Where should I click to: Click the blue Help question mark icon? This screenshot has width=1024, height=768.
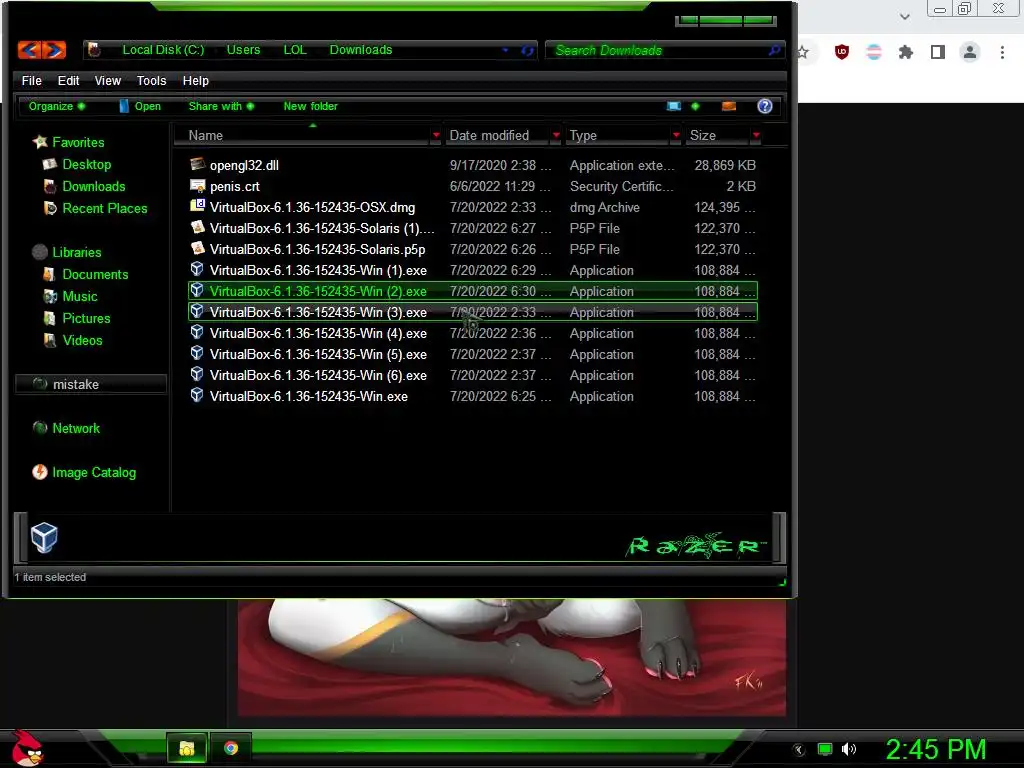click(x=765, y=106)
